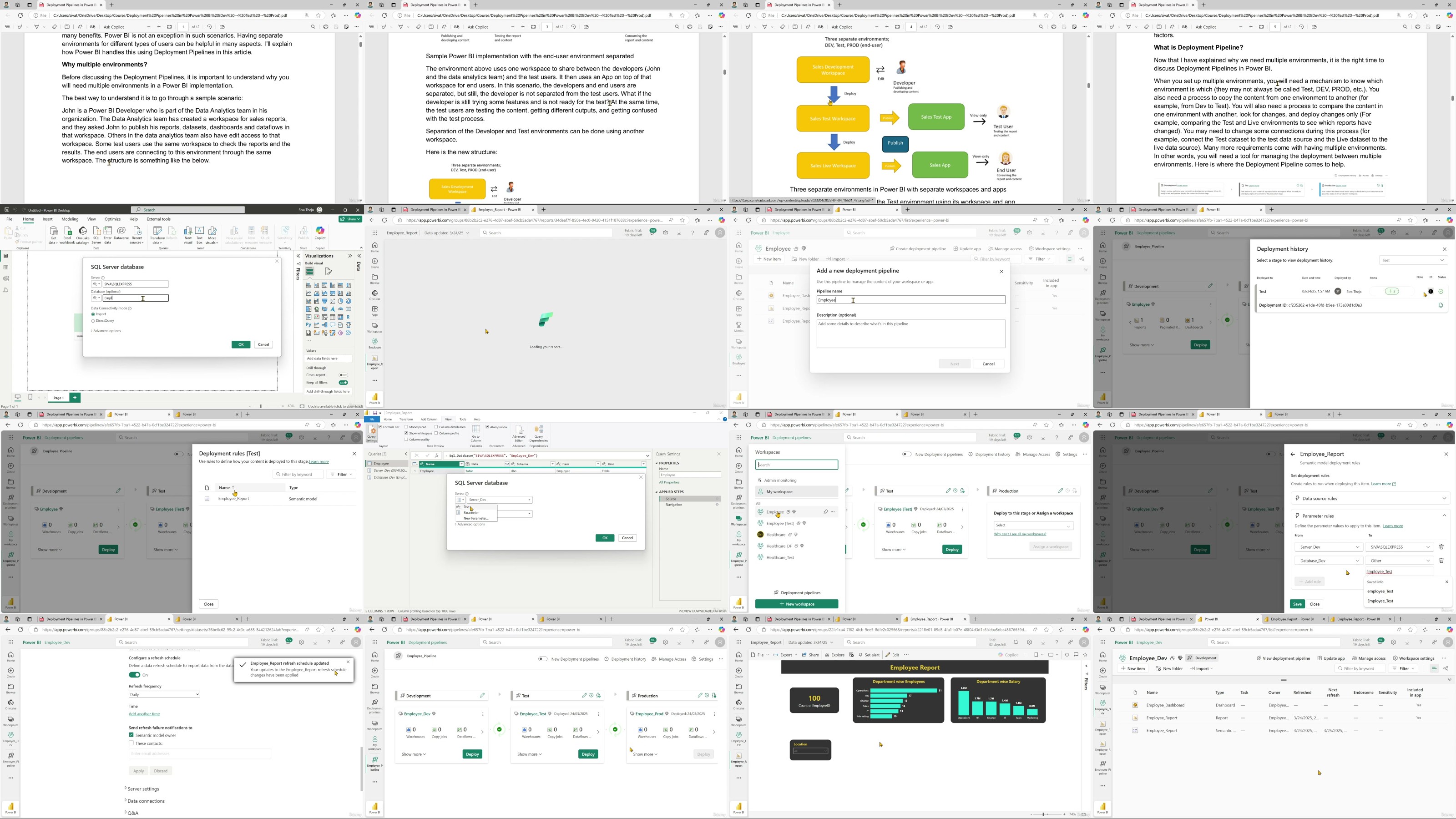This screenshot has height=819, width=1456.
Task: Expand the Data connections section
Action: [145, 801]
